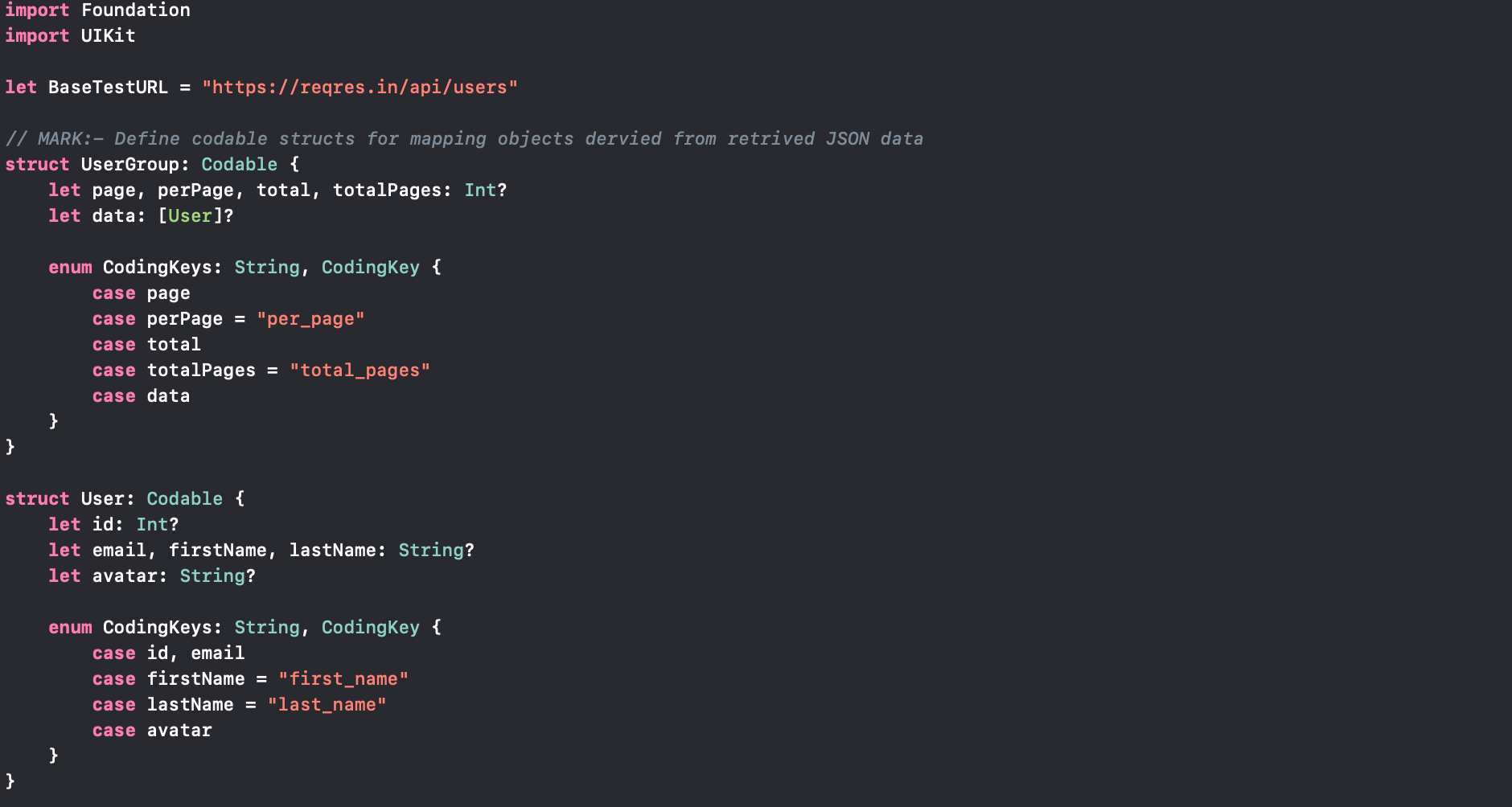1512x807 pixels.
Task: Click the BaseTestURL constant name
Action: (108, 87)
